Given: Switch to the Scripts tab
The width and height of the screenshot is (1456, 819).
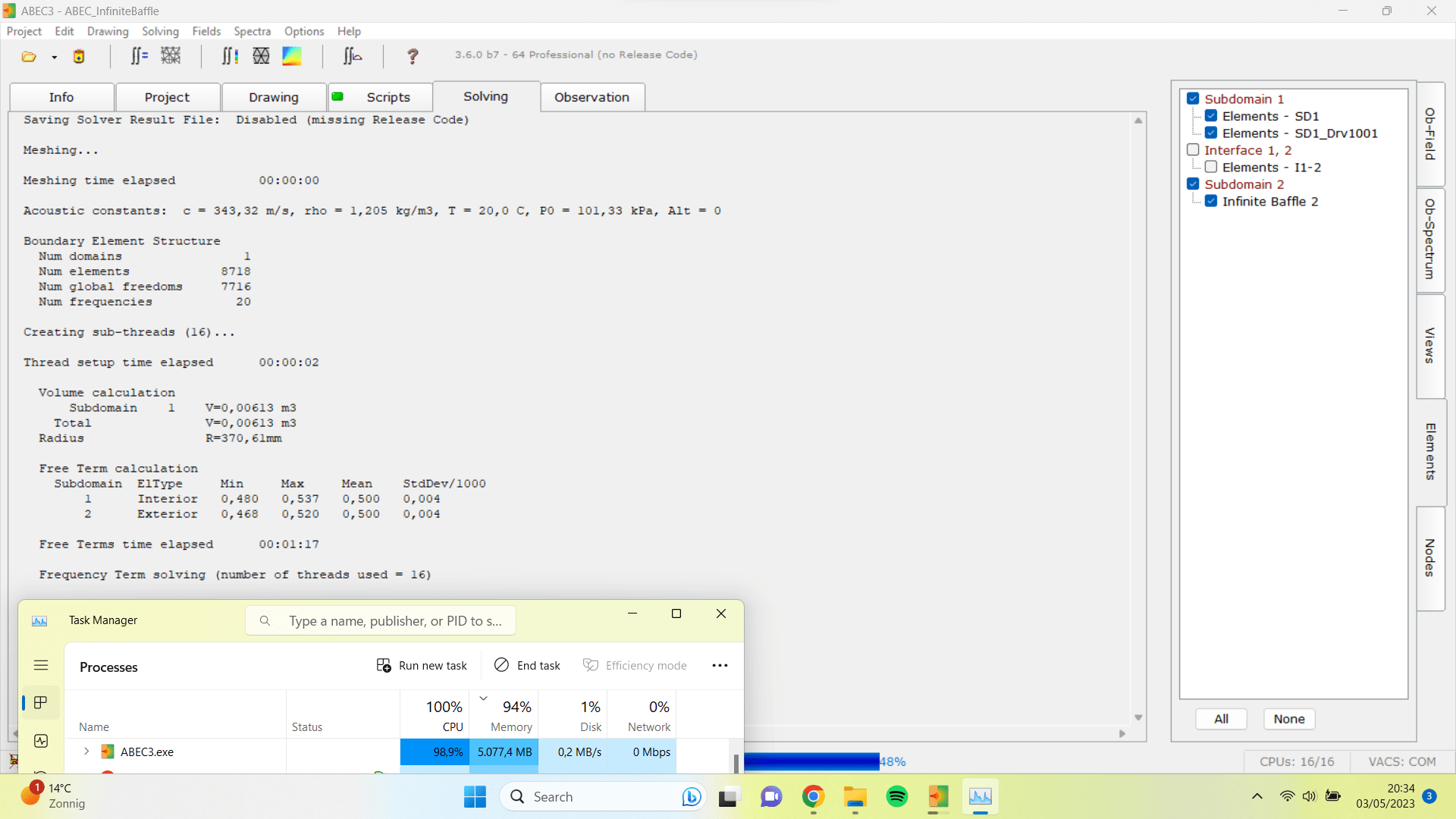Looking at the screenshot, I should click(380, 97).
